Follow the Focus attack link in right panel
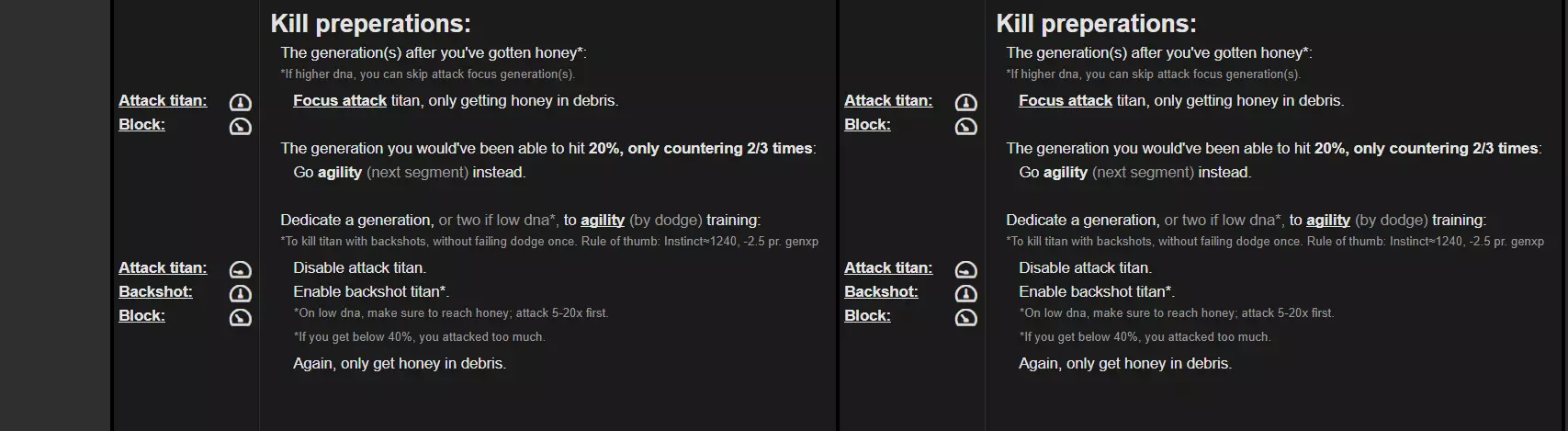 point(1065,100)
